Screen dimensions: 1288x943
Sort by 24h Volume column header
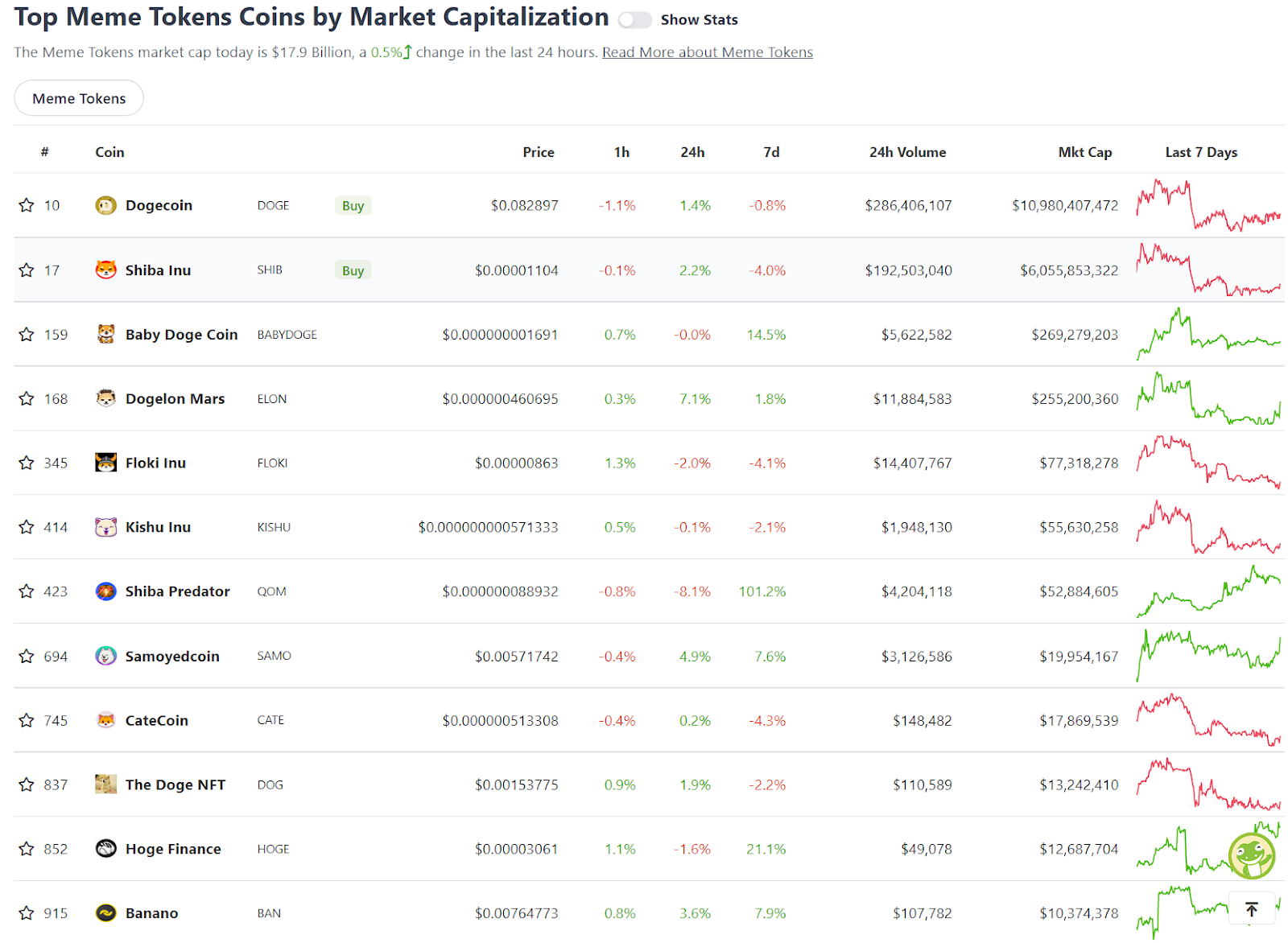[907, 152]
